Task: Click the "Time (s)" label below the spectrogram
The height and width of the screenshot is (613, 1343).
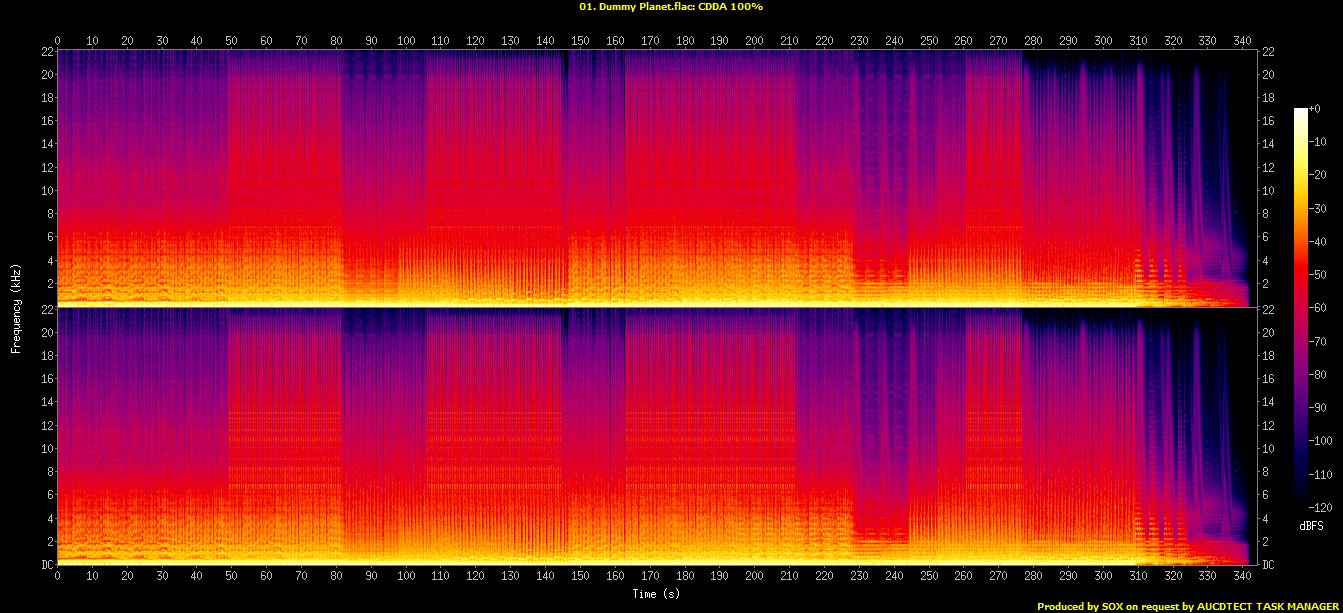Action: 654,593
